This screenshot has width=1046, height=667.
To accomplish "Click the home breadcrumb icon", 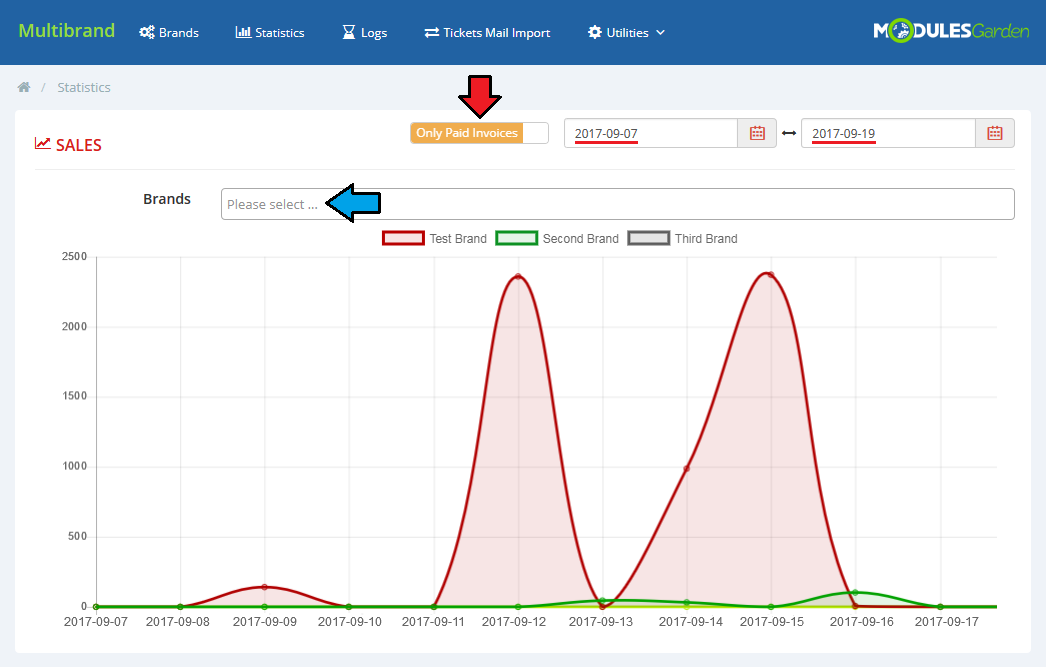I will tap(24, 87).
